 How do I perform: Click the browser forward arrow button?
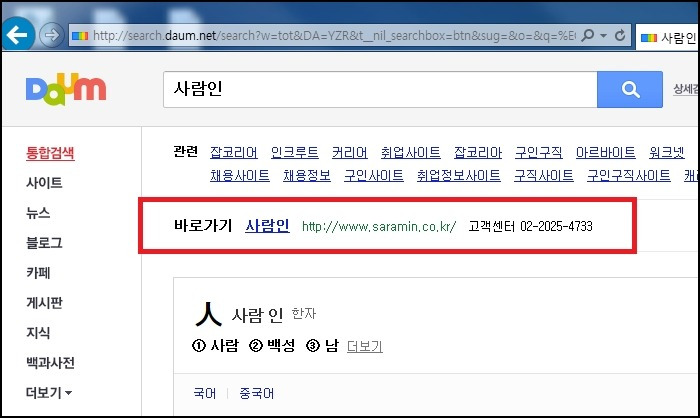pyautogui.click(x=51, y=35)
